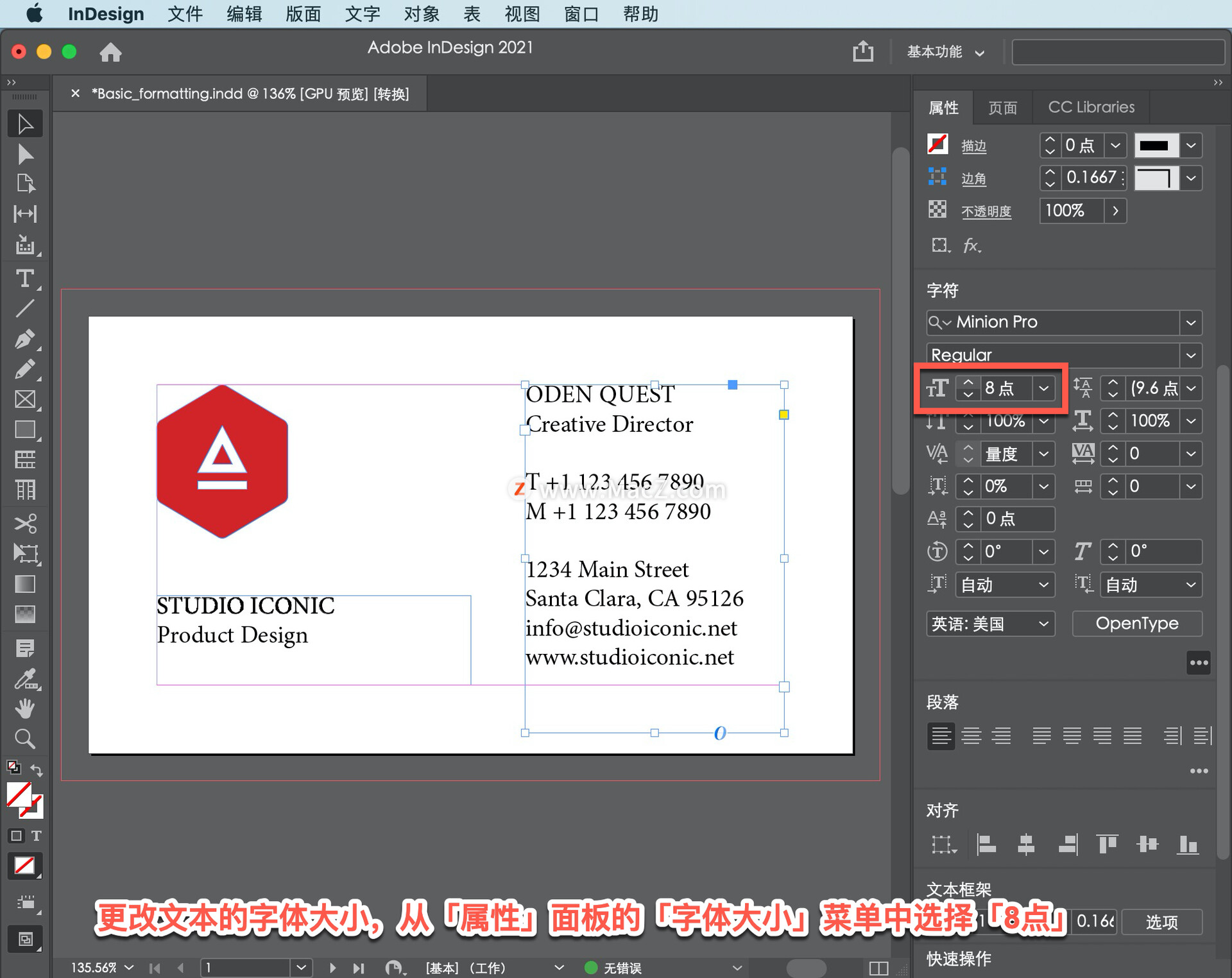
Task: Expand the font size dropdown showing 8点
Action: pos(1043,388)
